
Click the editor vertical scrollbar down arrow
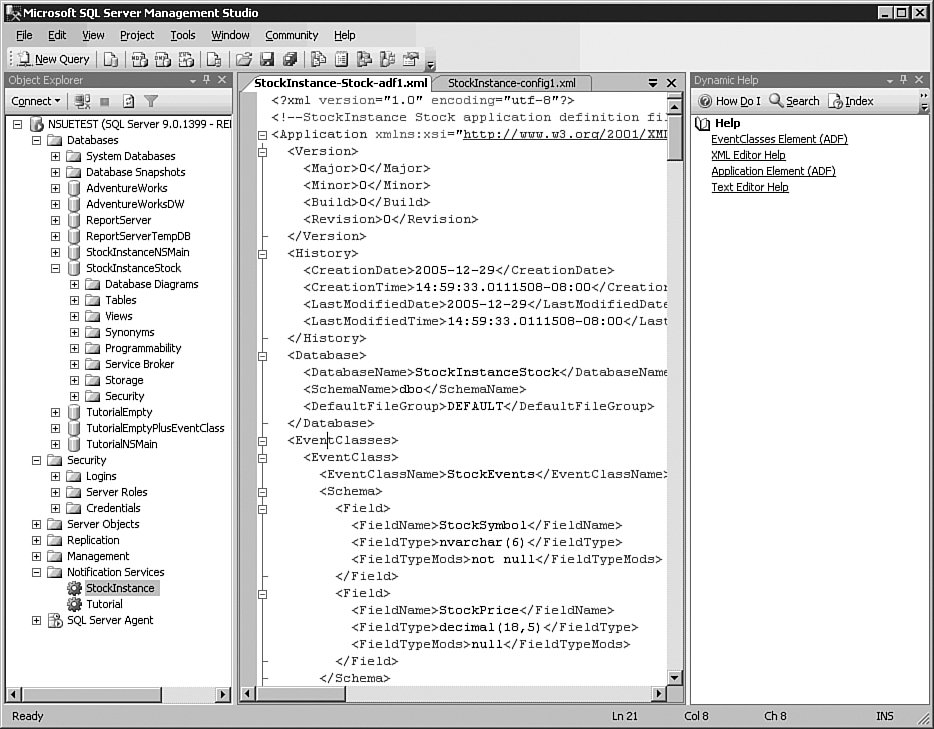tap(674, 678)
